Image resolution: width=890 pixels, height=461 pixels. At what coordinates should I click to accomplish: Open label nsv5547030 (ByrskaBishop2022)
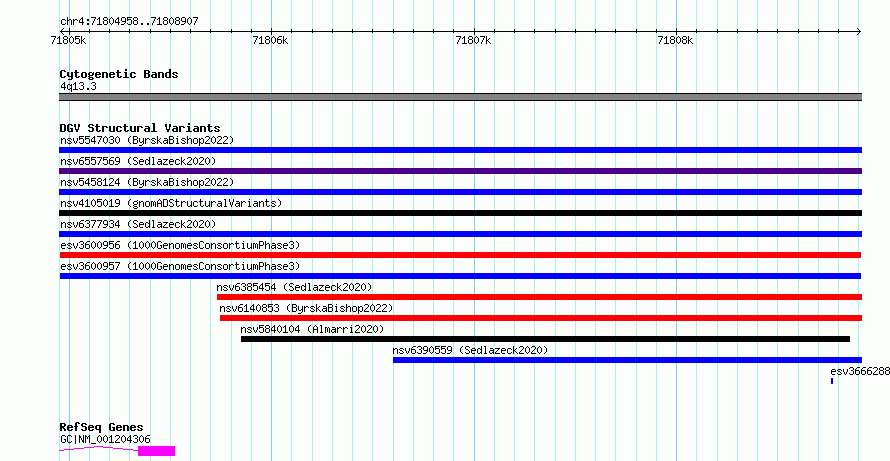147,140
